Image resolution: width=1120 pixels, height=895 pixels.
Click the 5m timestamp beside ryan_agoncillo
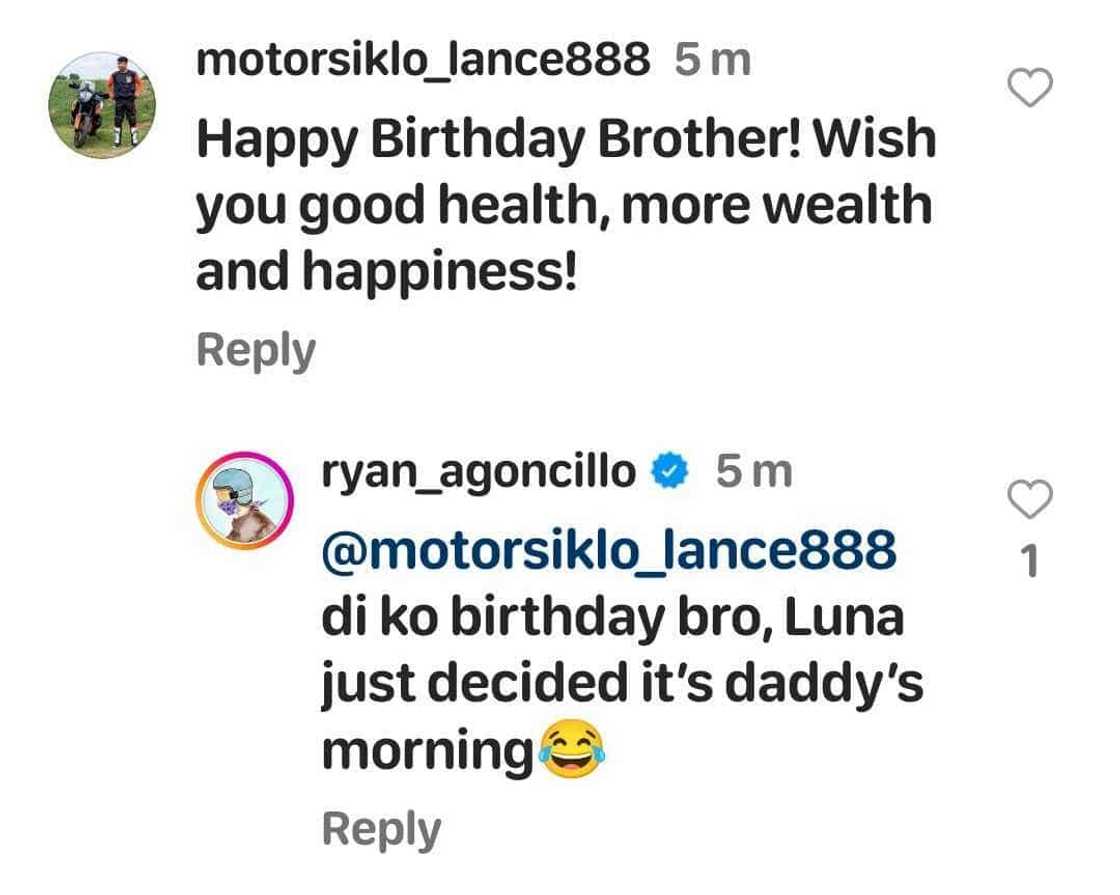(x=753, y=472)
